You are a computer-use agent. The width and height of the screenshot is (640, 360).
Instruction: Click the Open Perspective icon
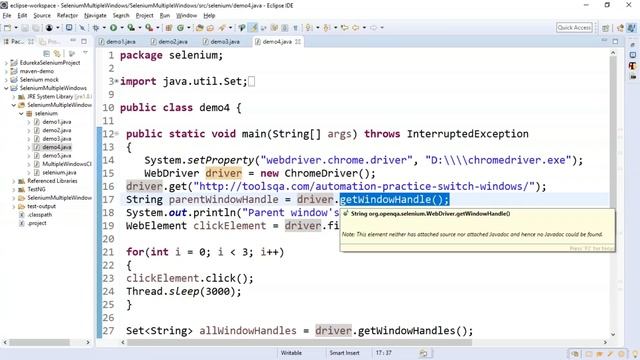point(605,28)
